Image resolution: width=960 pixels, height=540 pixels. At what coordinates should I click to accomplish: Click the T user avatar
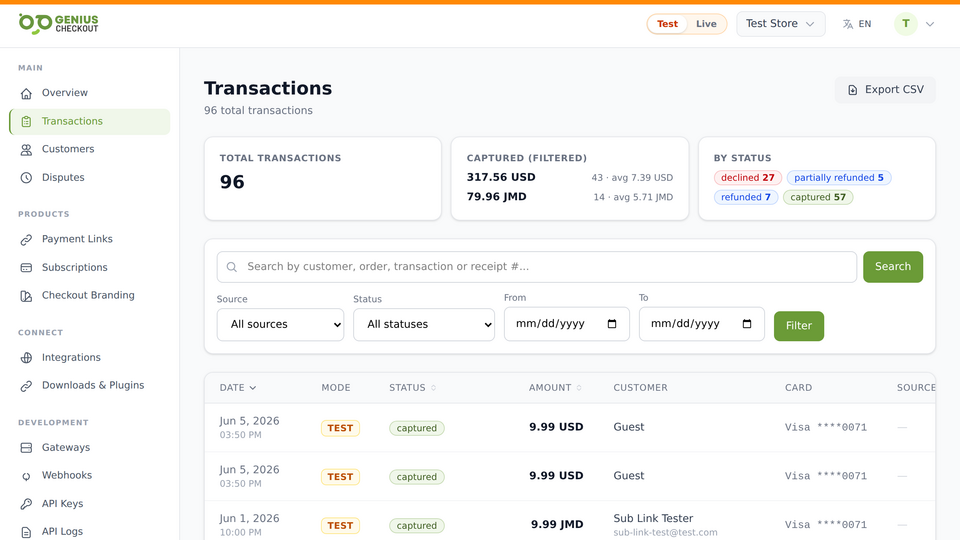(x=906, y=24)
